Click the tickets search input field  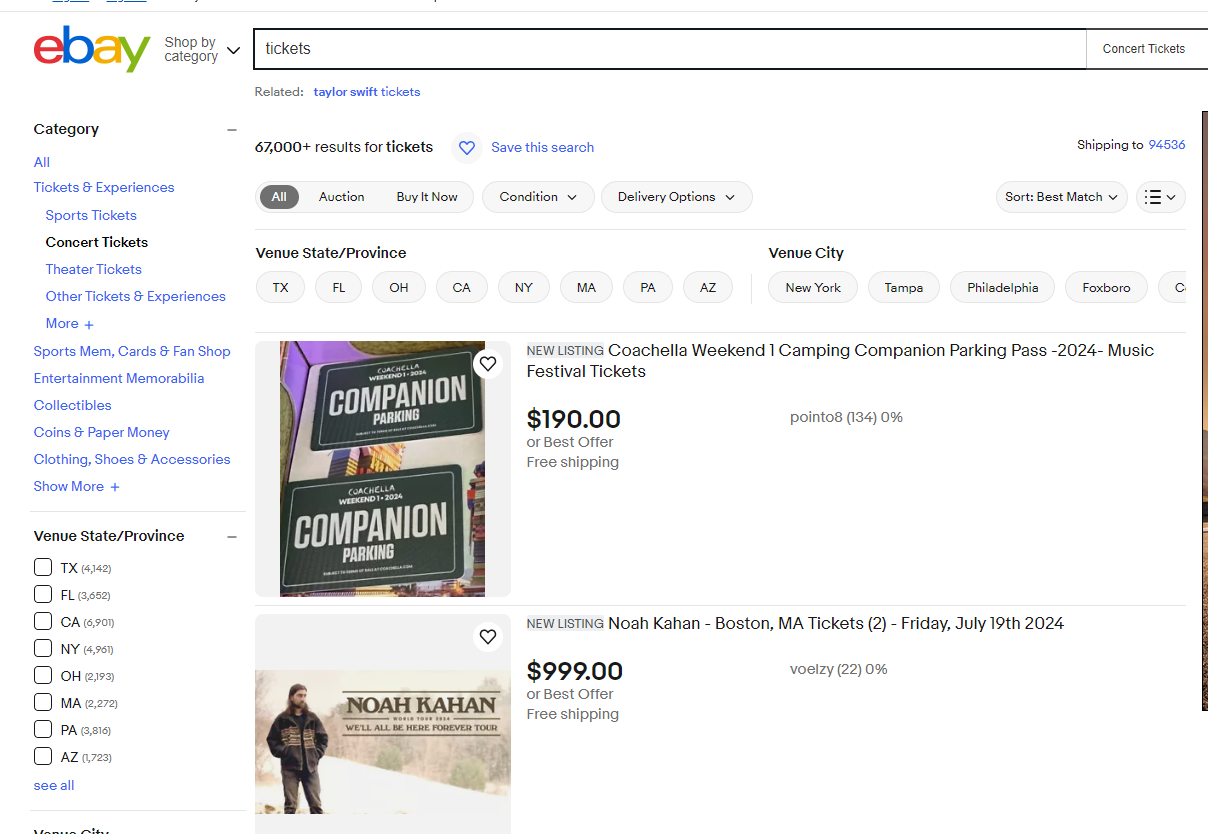(669, 49)
